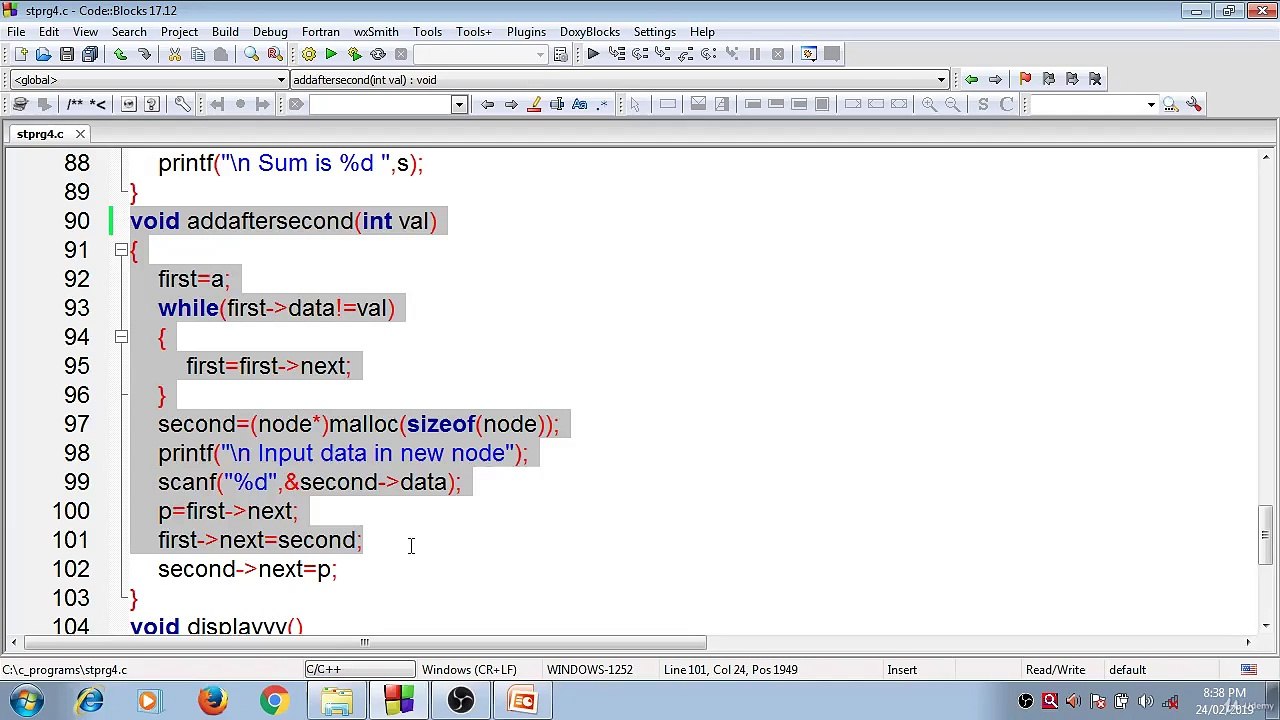Build the project with gear icon
This screenshot has width=1280, height=720.
[x=308, y=54]
